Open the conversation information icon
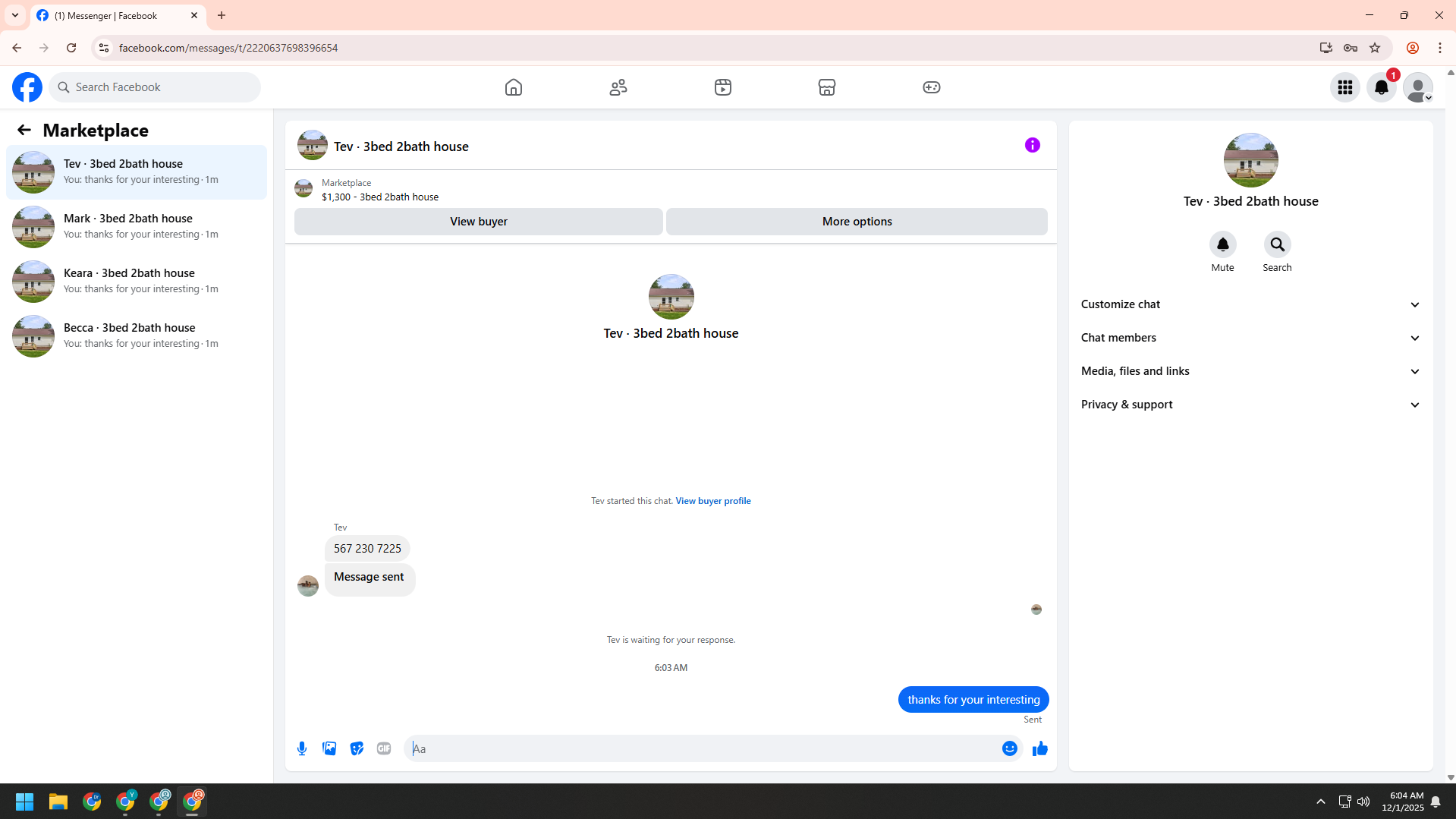The image size is (1456, 819). click(1033, 145)
